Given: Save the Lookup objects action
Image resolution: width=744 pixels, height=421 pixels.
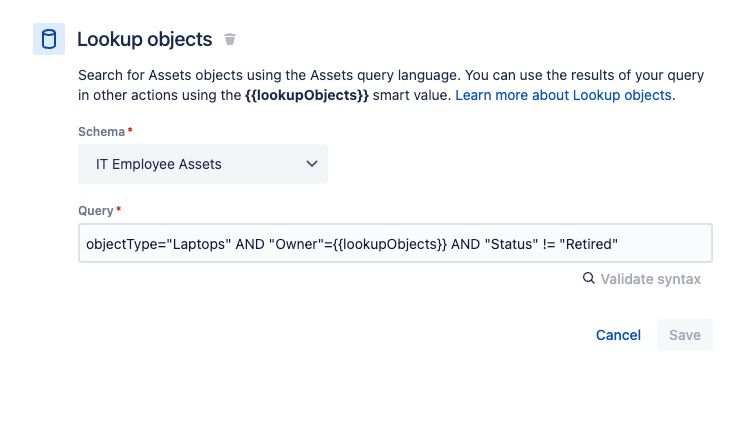Looking at the screenshot, I should [685, 335].
